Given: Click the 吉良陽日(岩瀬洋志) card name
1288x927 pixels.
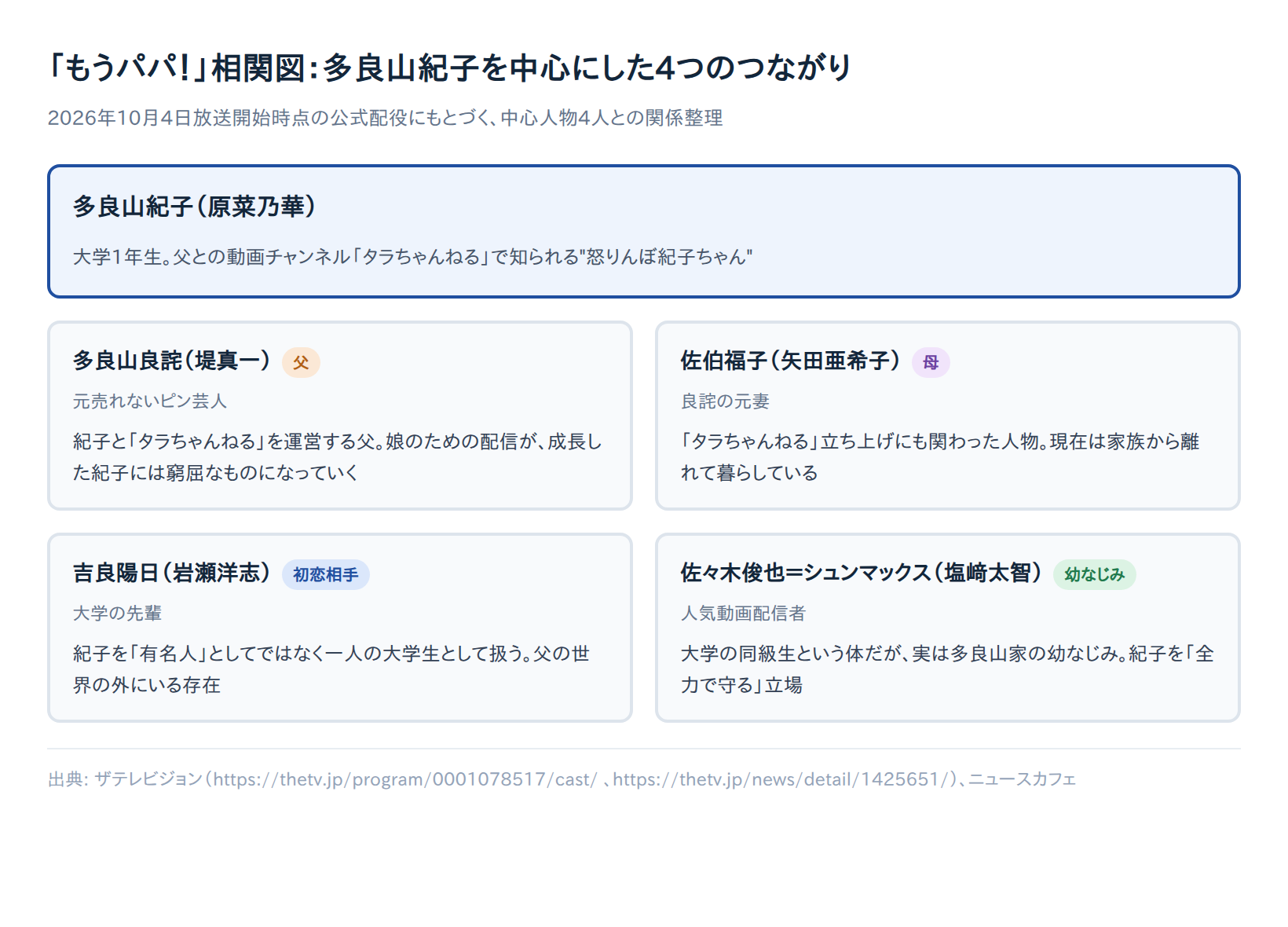Looking at the screenshot, I should click(x=171, y=573).
